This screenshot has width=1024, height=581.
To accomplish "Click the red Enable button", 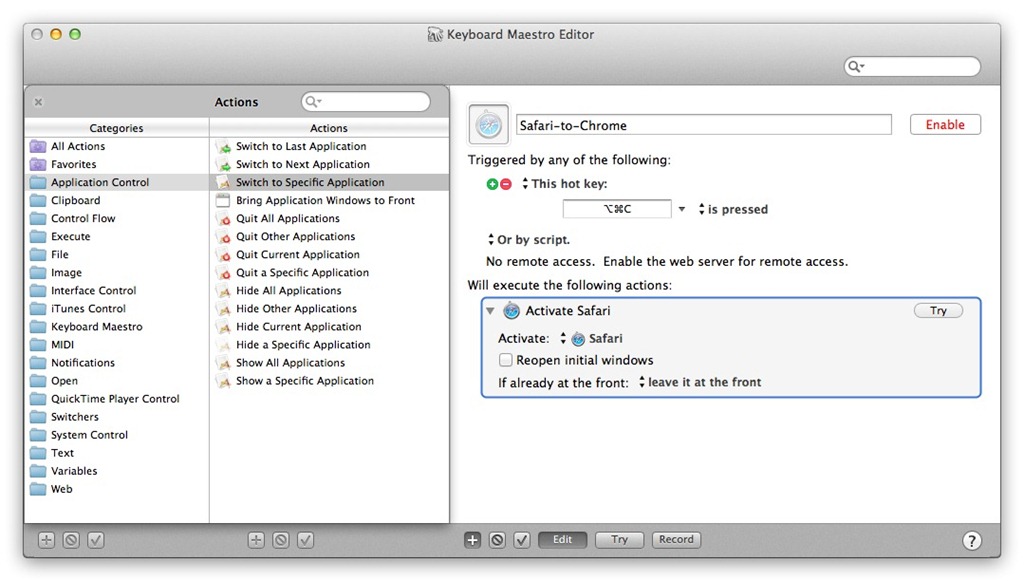I will pyautogui.click(x=945, y=125).
